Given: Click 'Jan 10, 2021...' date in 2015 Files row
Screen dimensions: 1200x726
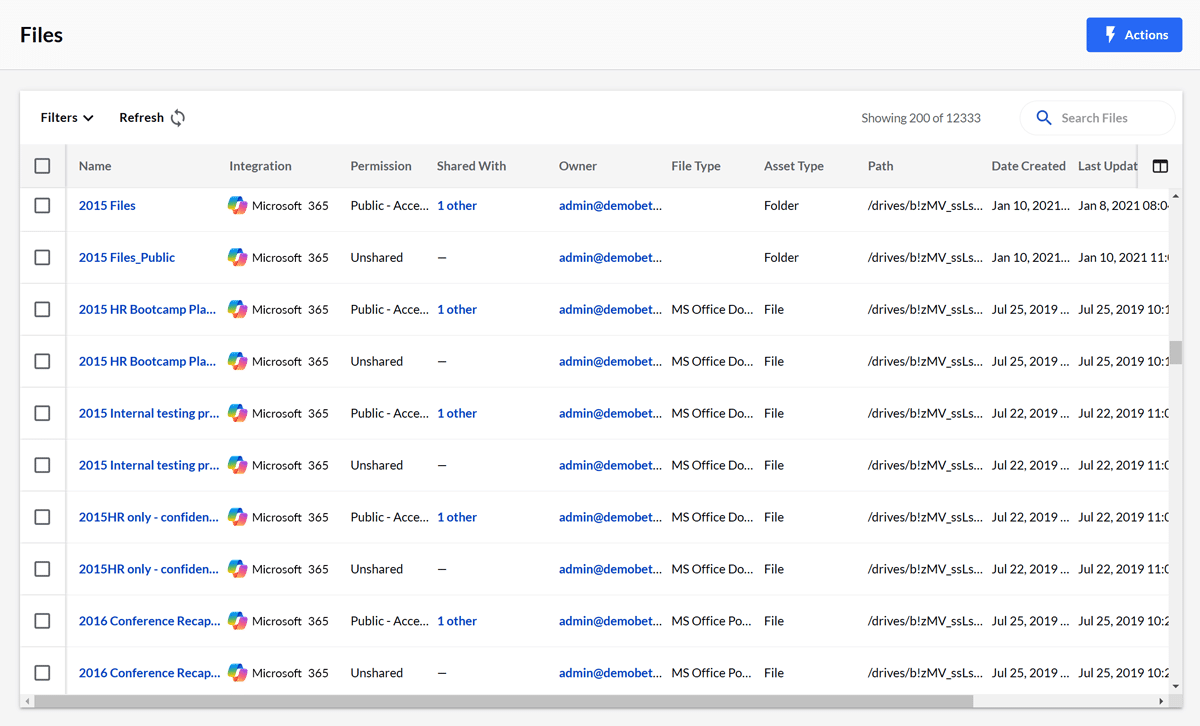Looking at the screenshot, I should tap(1030, 205).
